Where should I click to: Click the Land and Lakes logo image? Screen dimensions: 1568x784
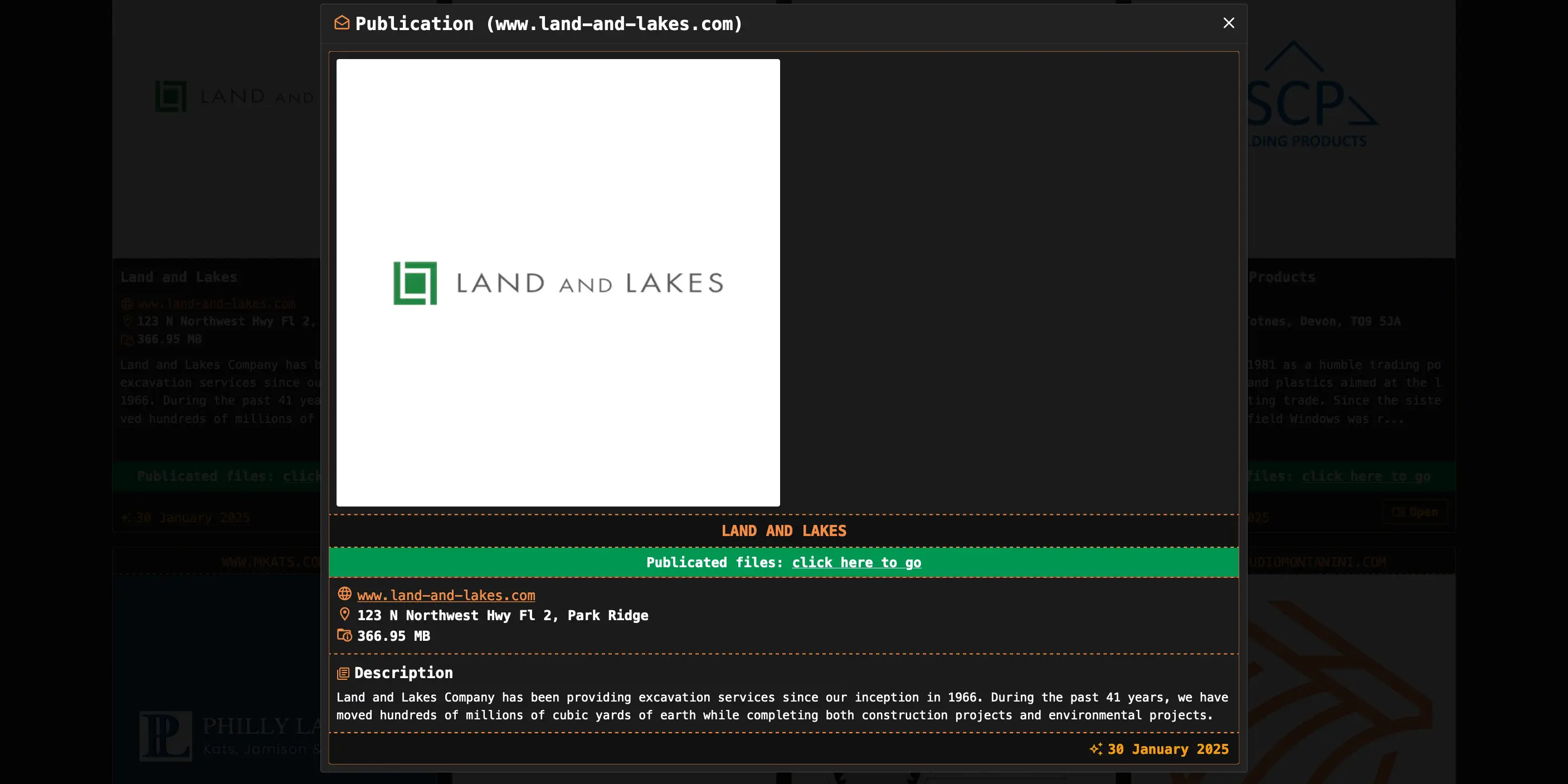(x=558, y=283)
